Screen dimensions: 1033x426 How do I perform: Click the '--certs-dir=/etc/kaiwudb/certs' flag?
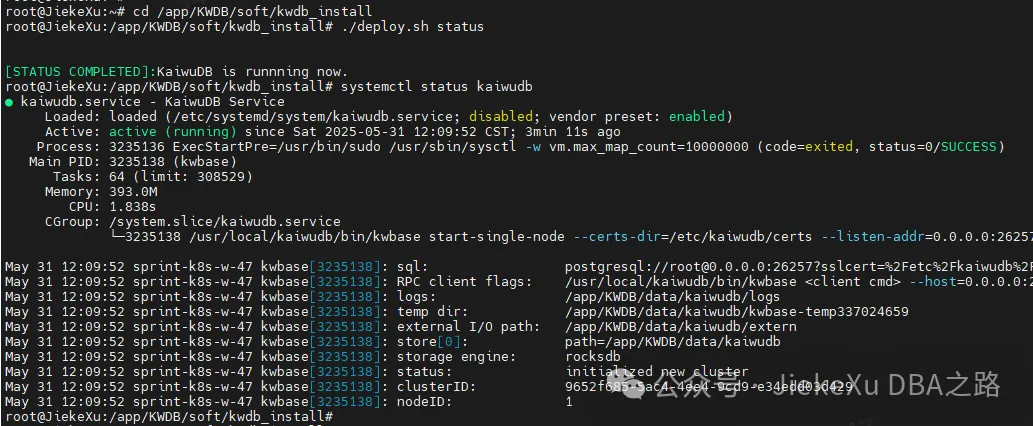pos(692,236)
